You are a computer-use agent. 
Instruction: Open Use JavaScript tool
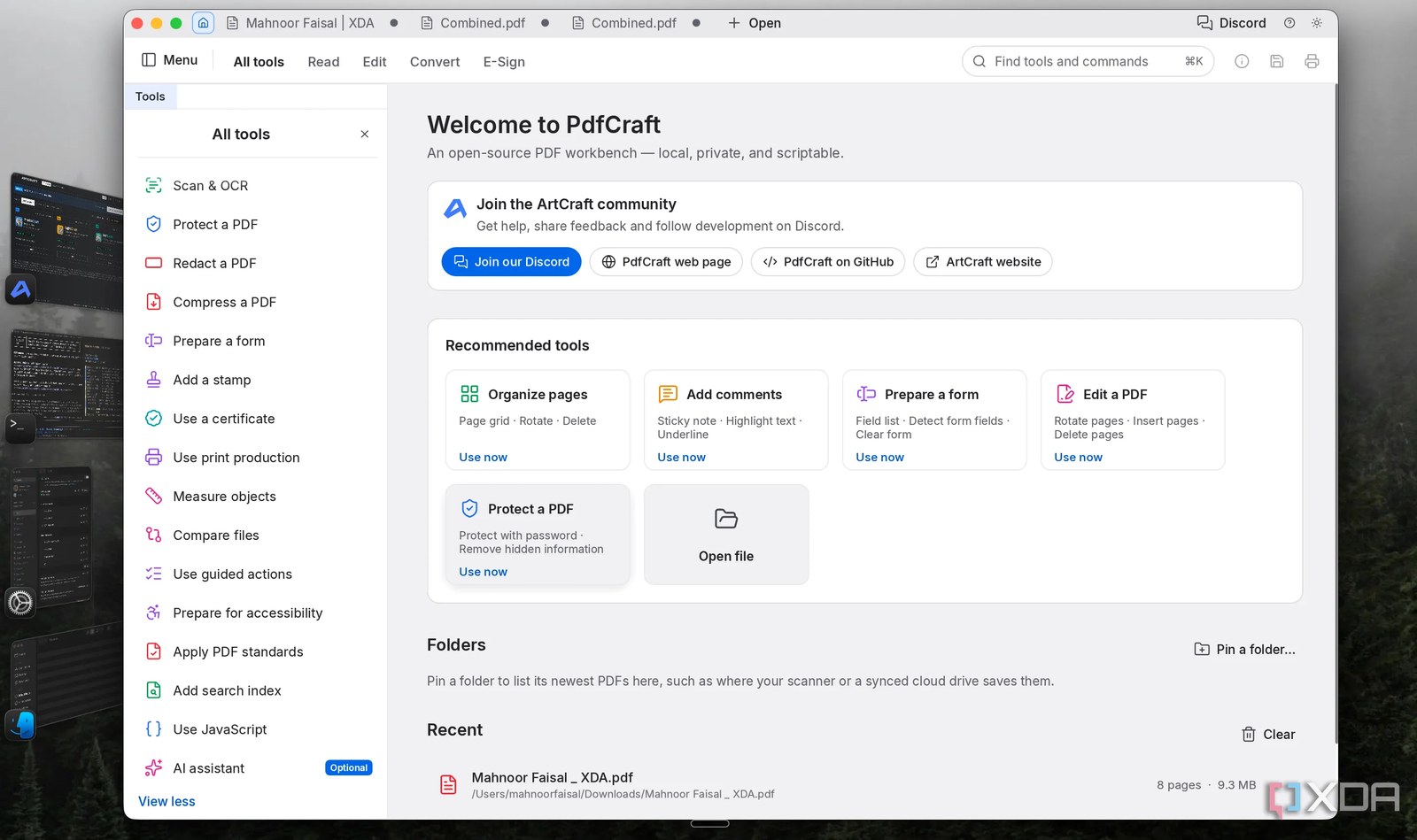[258, 729]
